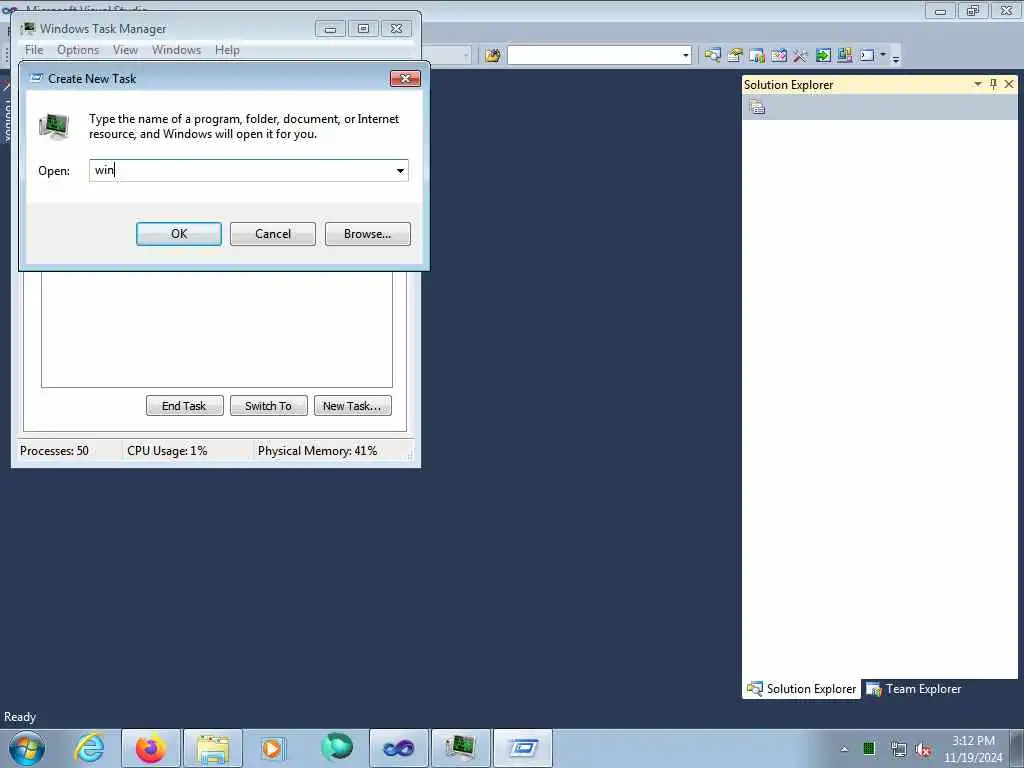
Task: Expand the other windows dropdown arrow
Action: point(883,55)
